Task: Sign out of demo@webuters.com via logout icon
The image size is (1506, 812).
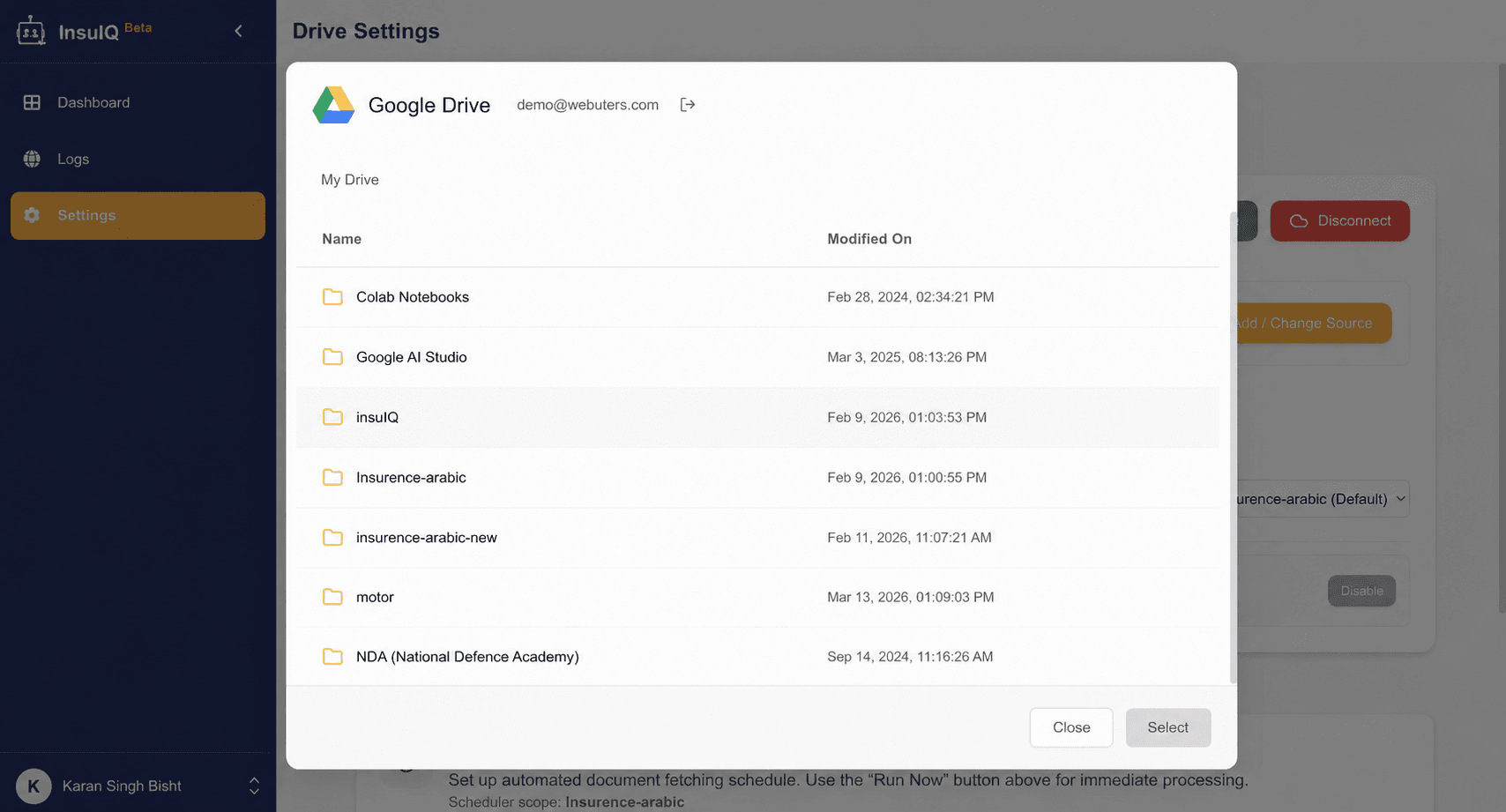Action: tap(688, 105)
